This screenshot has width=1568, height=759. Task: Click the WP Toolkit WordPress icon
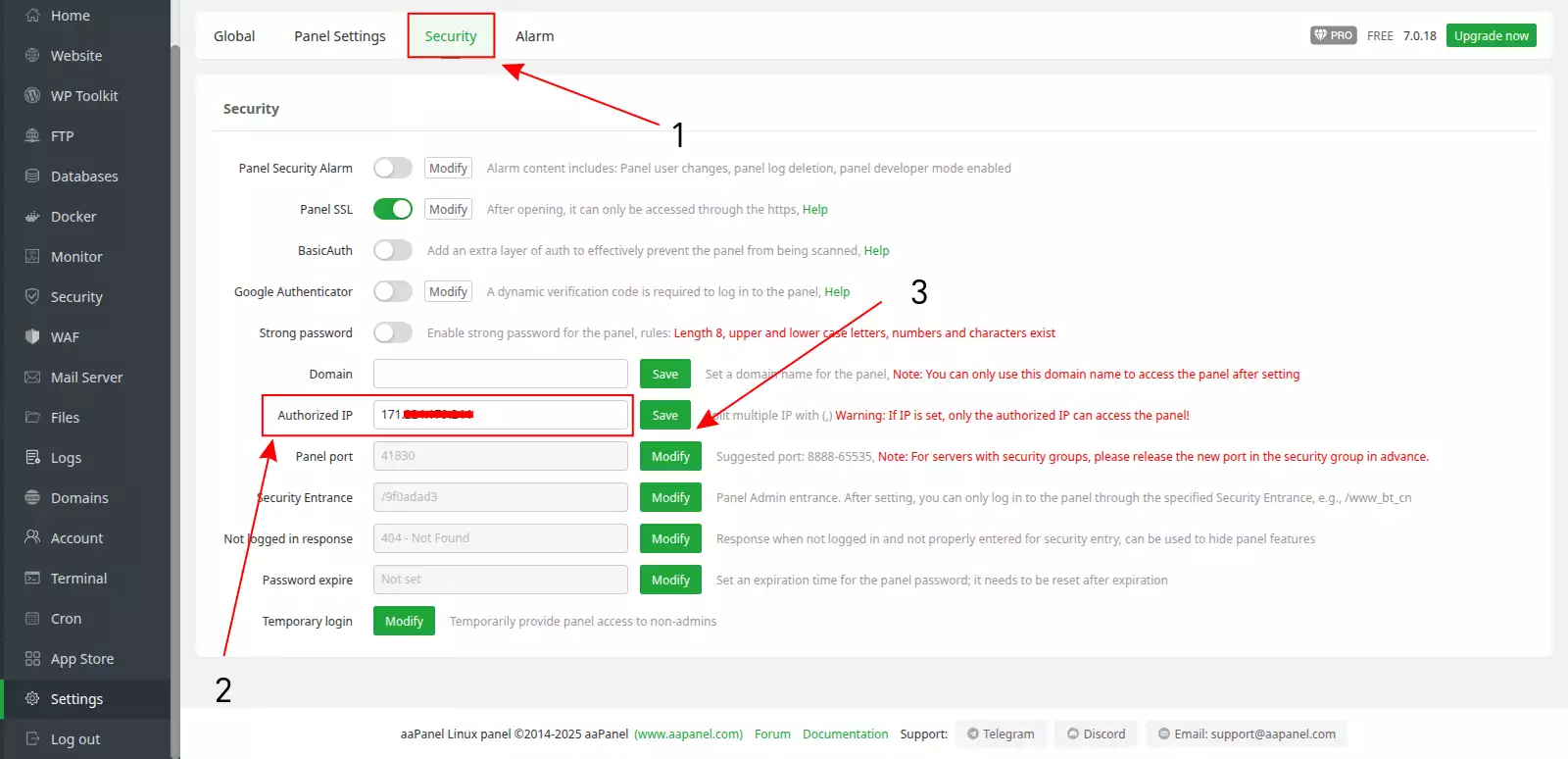tap(32, 96)
